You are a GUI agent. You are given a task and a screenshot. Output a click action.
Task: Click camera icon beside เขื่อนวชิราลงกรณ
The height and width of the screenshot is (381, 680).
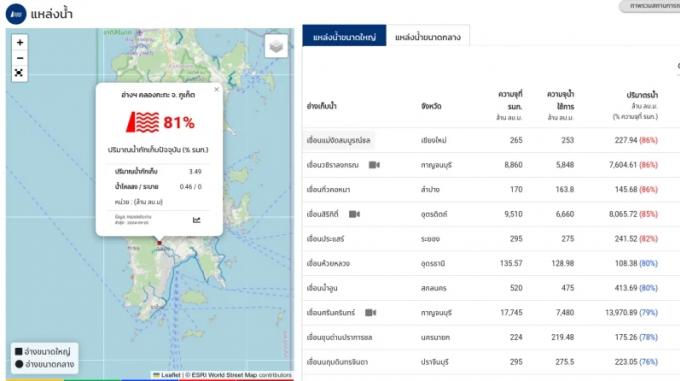pyautogui.click(x=374, y=165)
